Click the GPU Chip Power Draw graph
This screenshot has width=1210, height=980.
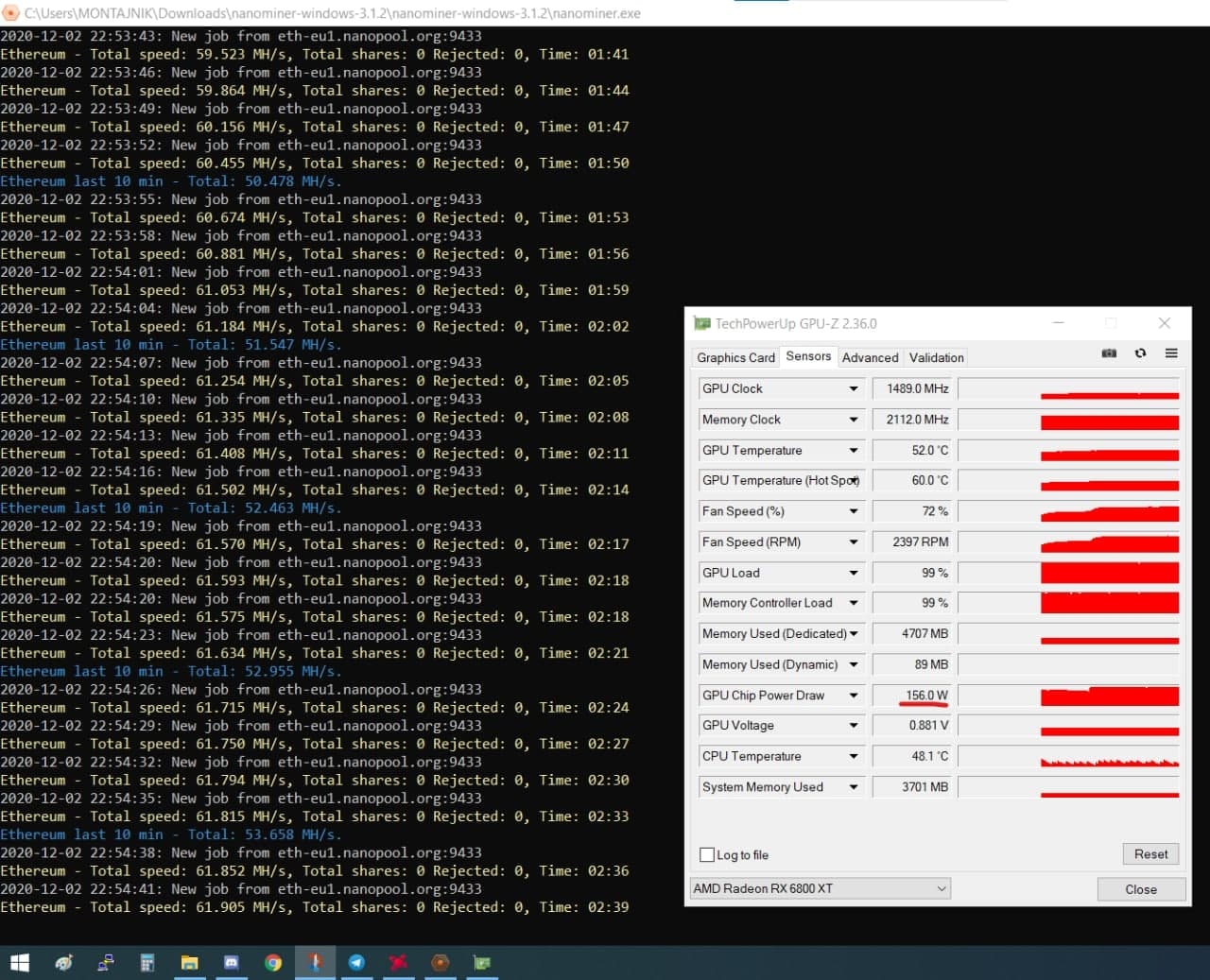coord(1068,695)
